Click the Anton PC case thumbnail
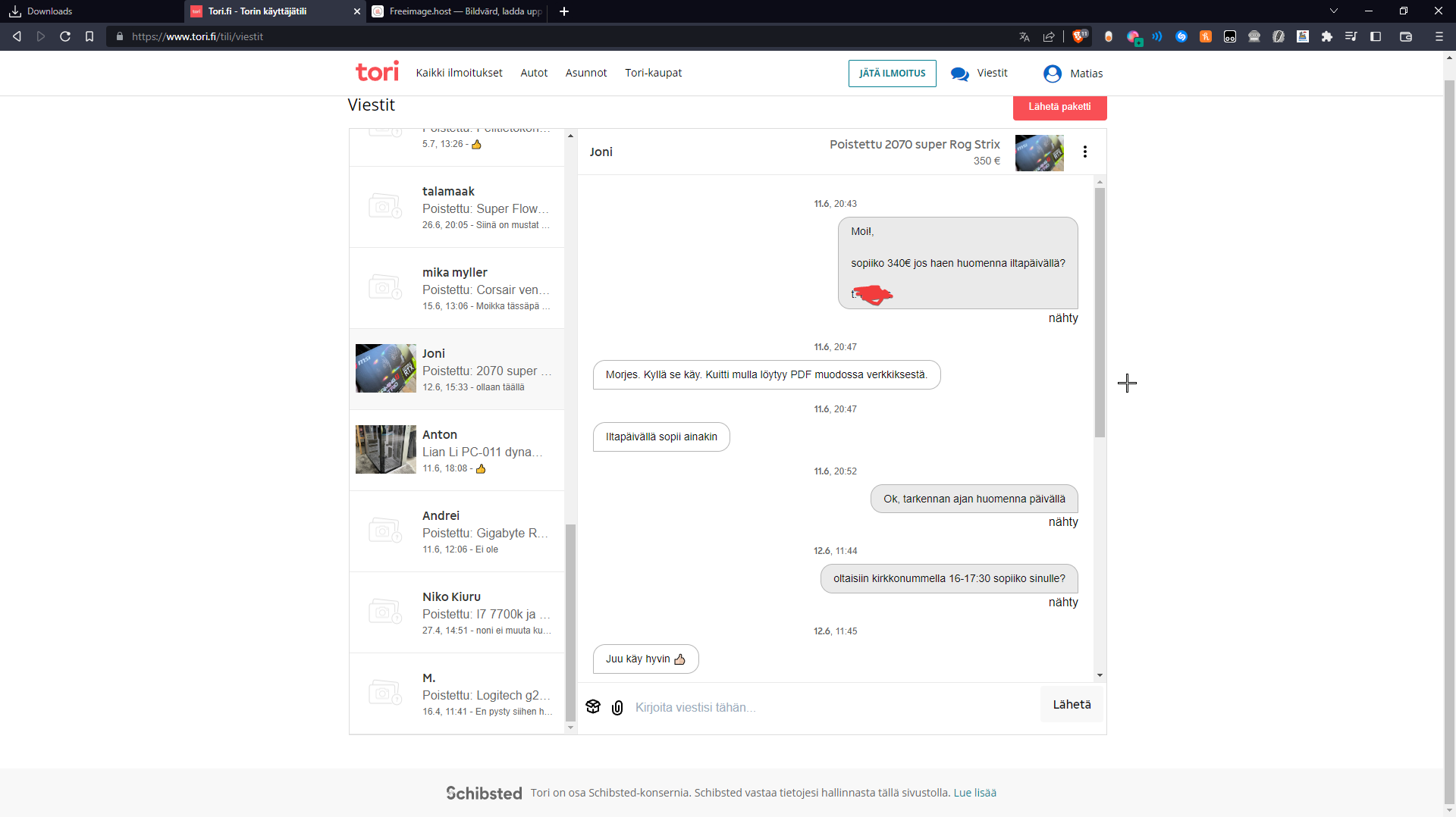This screenshot has height=817, width=1456. 386,449
